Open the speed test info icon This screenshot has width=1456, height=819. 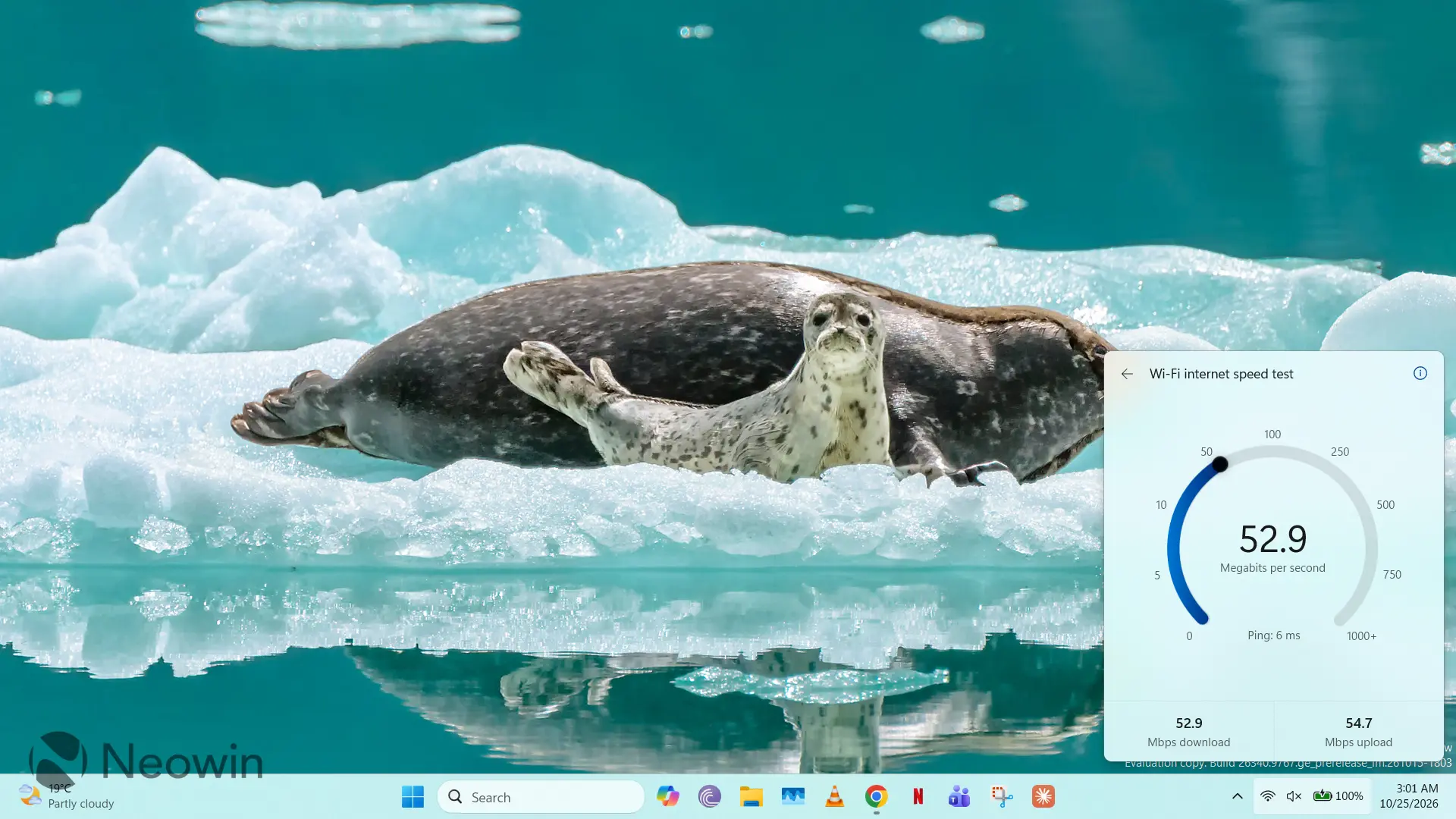(1420, 373)
